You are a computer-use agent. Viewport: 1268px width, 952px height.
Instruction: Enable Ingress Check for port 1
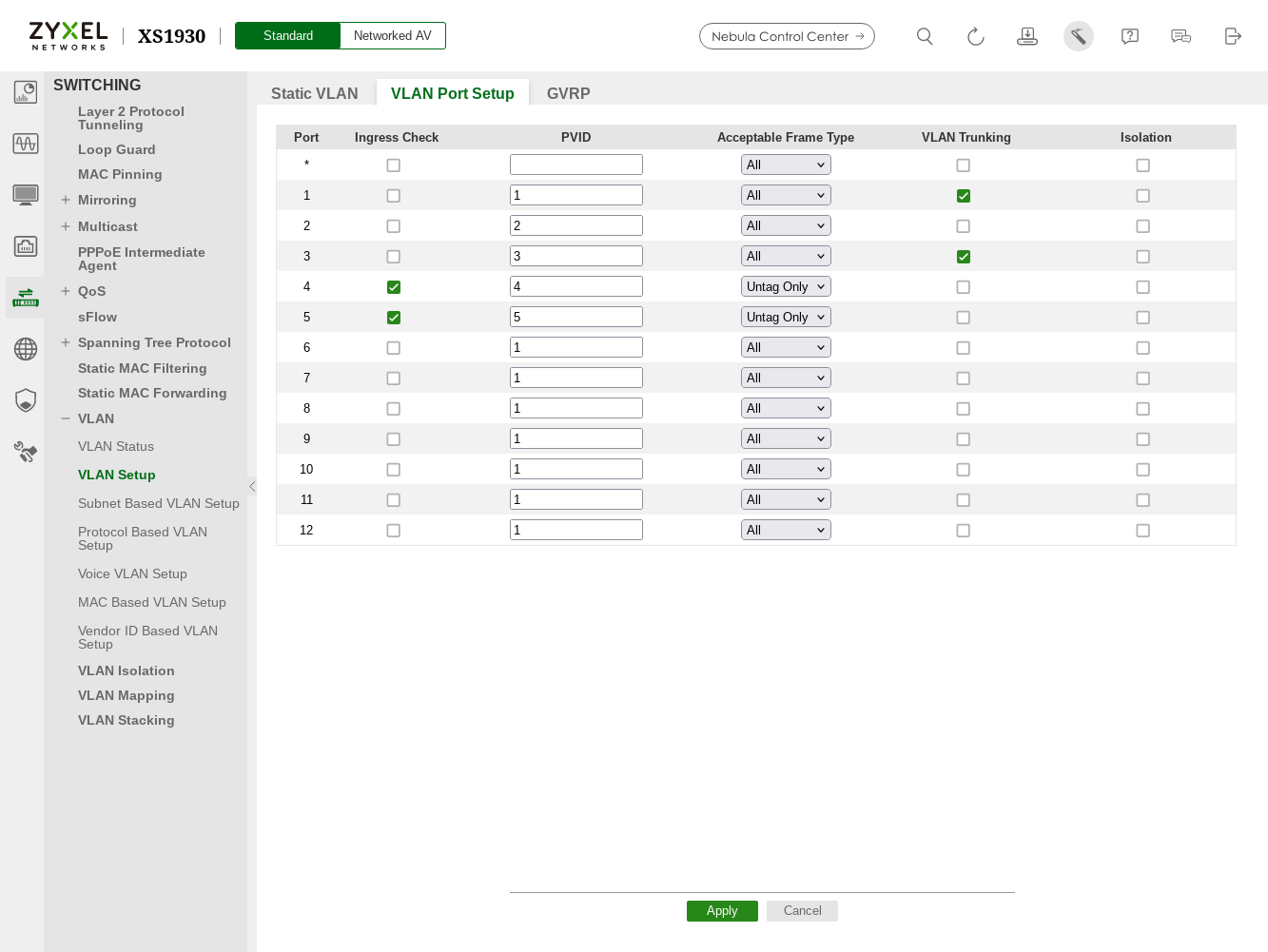[393, 195]
